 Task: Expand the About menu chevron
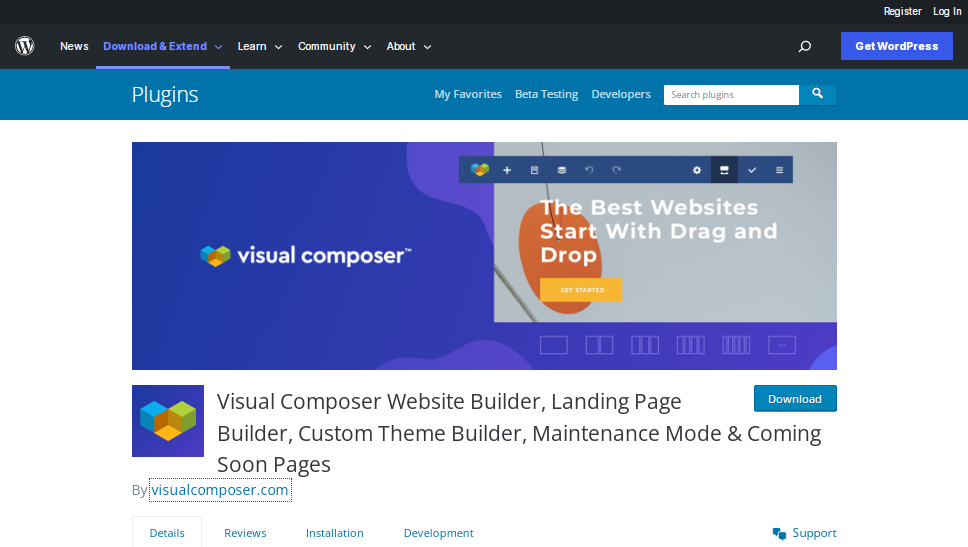(x=427, y=47)
